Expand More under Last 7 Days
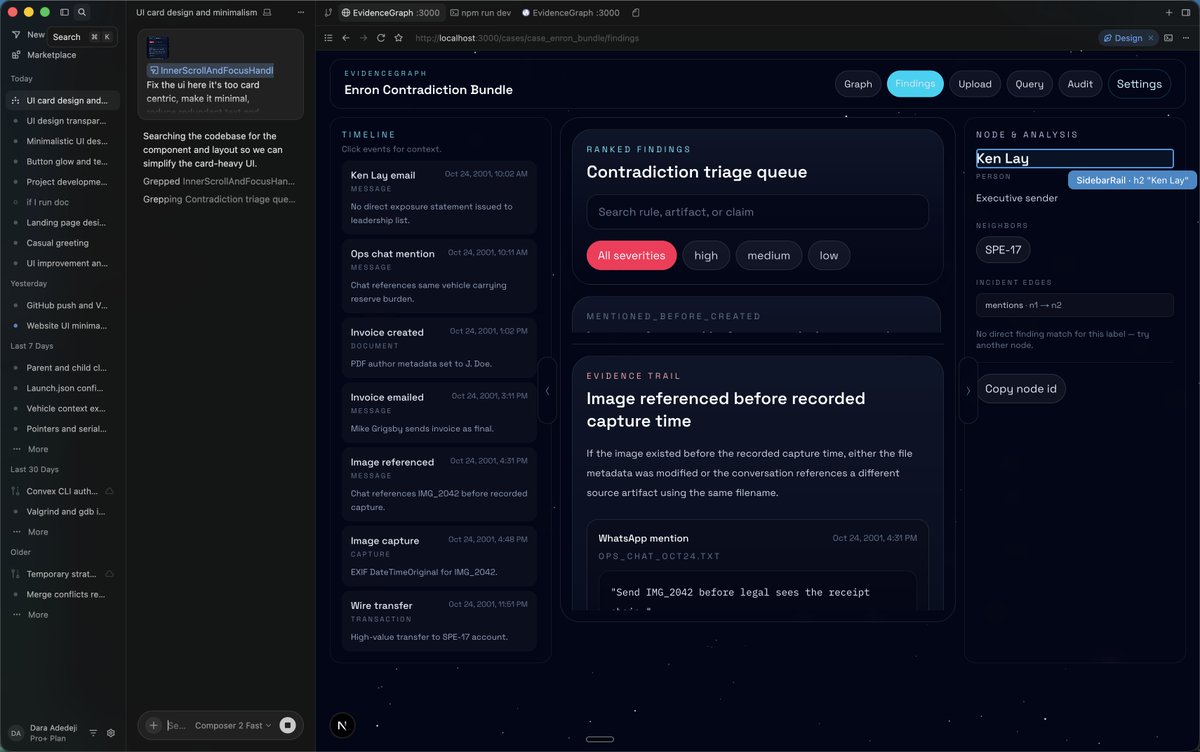 [38, 449]
